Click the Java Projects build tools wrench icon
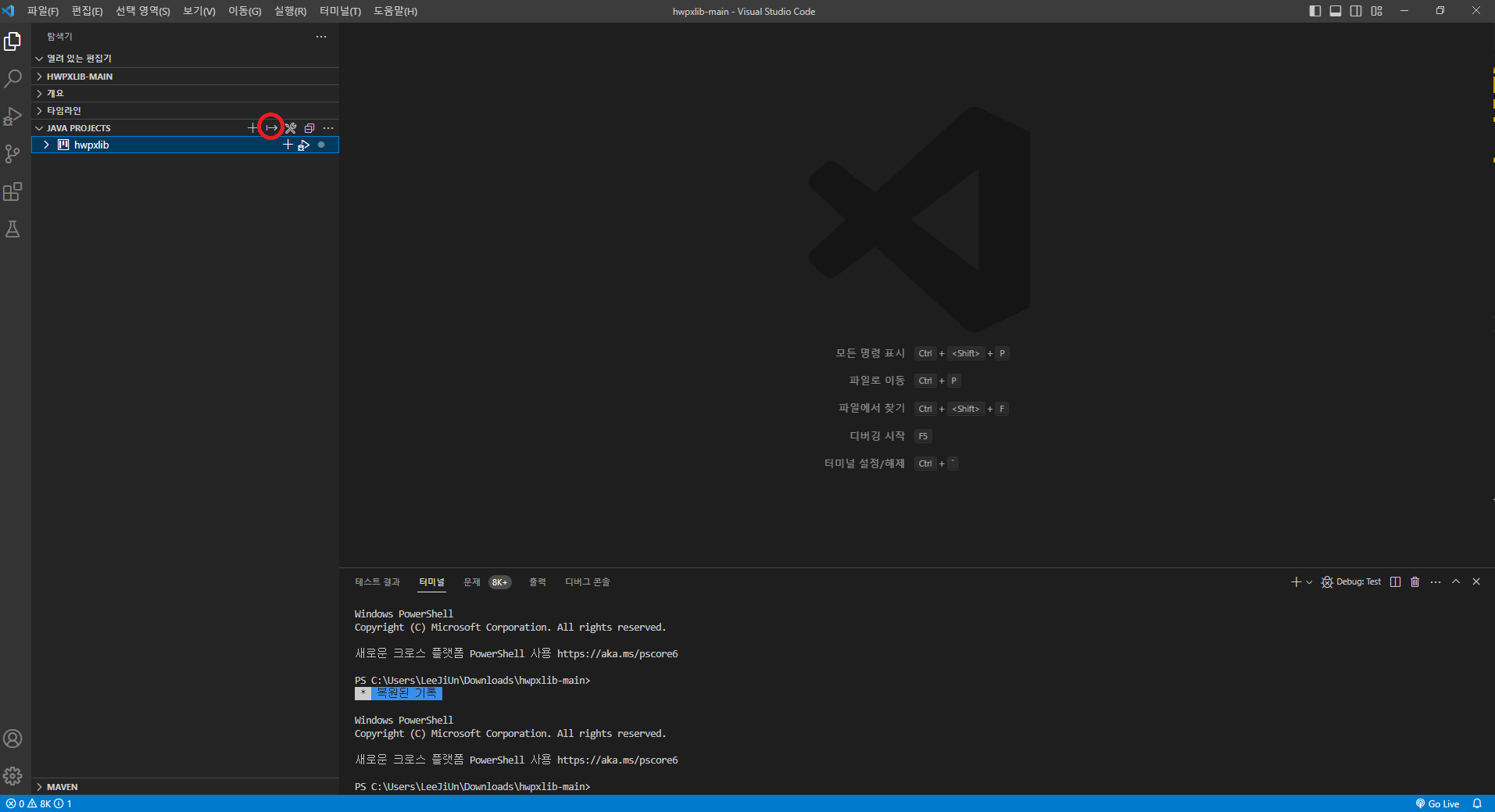The width and height of the screenshot is (1495, 812). tap(291, 127)
